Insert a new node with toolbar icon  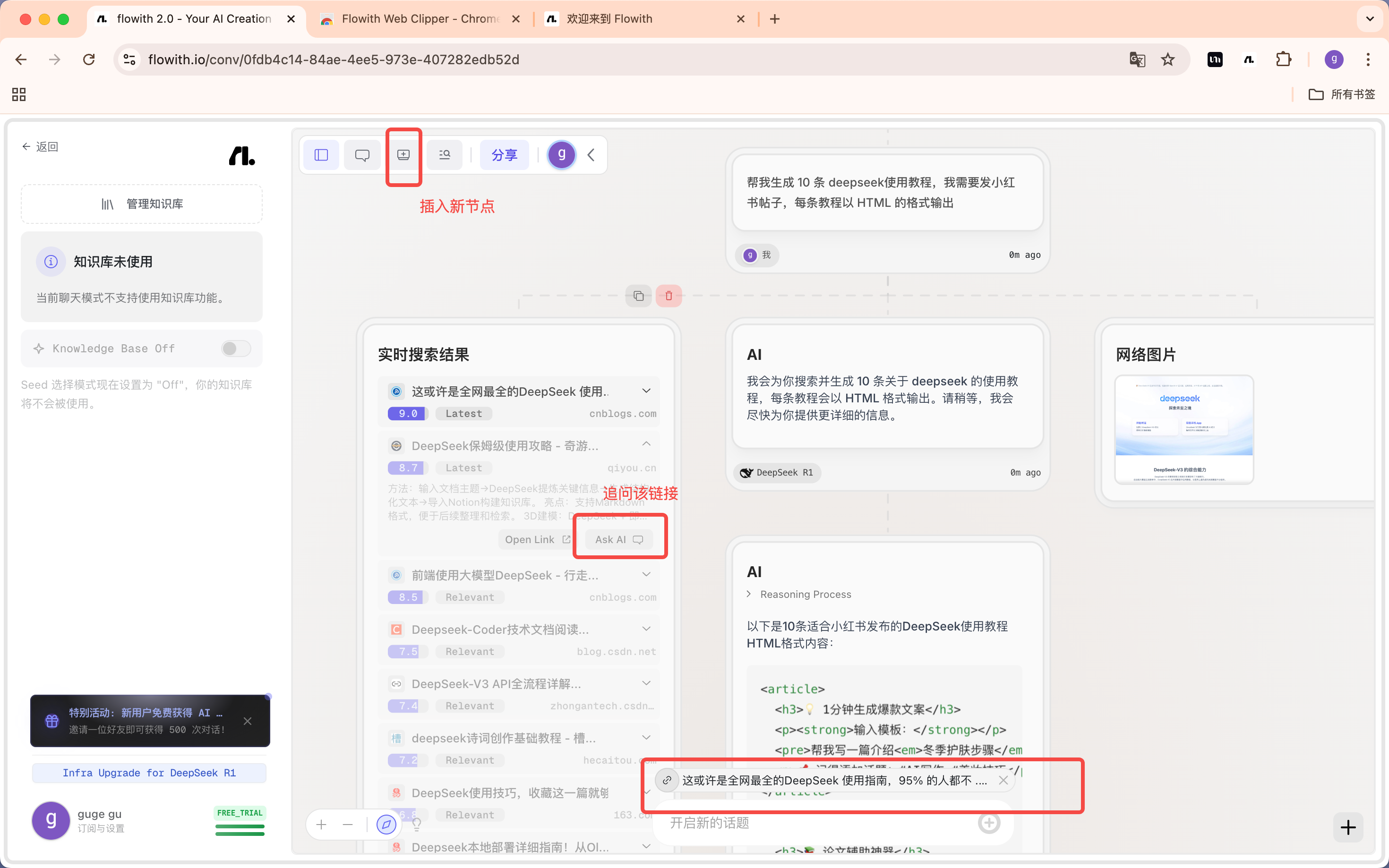tap(403, 155)
